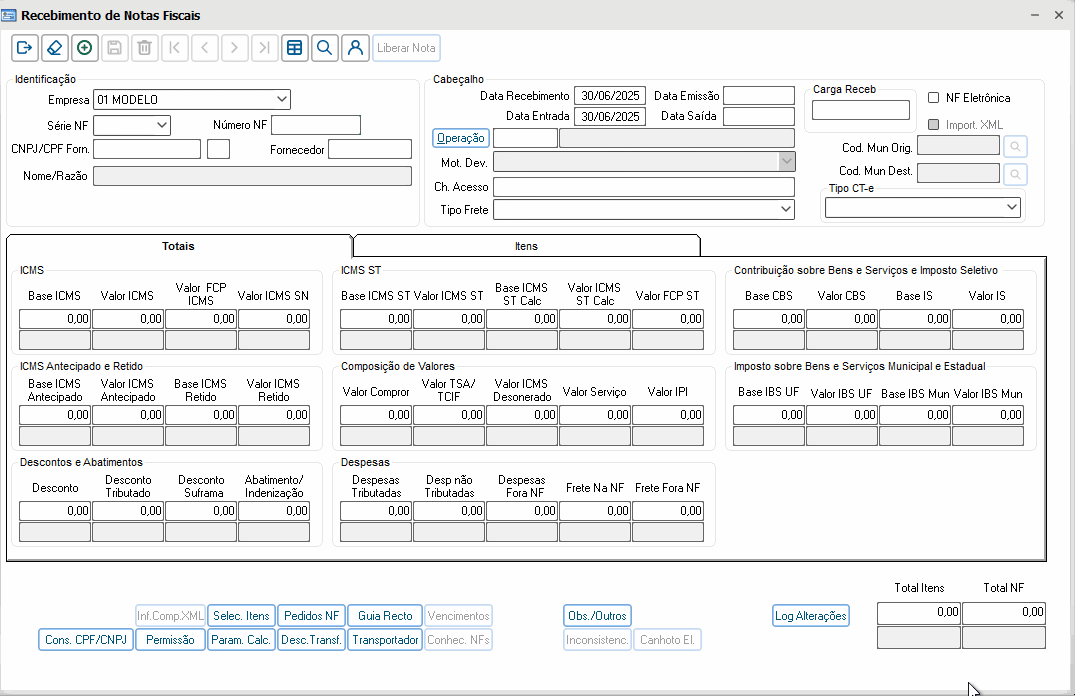The image size is (1075, 696).
Task: Click the Ch. Acesso input field
Action: (x=643, y=187)
